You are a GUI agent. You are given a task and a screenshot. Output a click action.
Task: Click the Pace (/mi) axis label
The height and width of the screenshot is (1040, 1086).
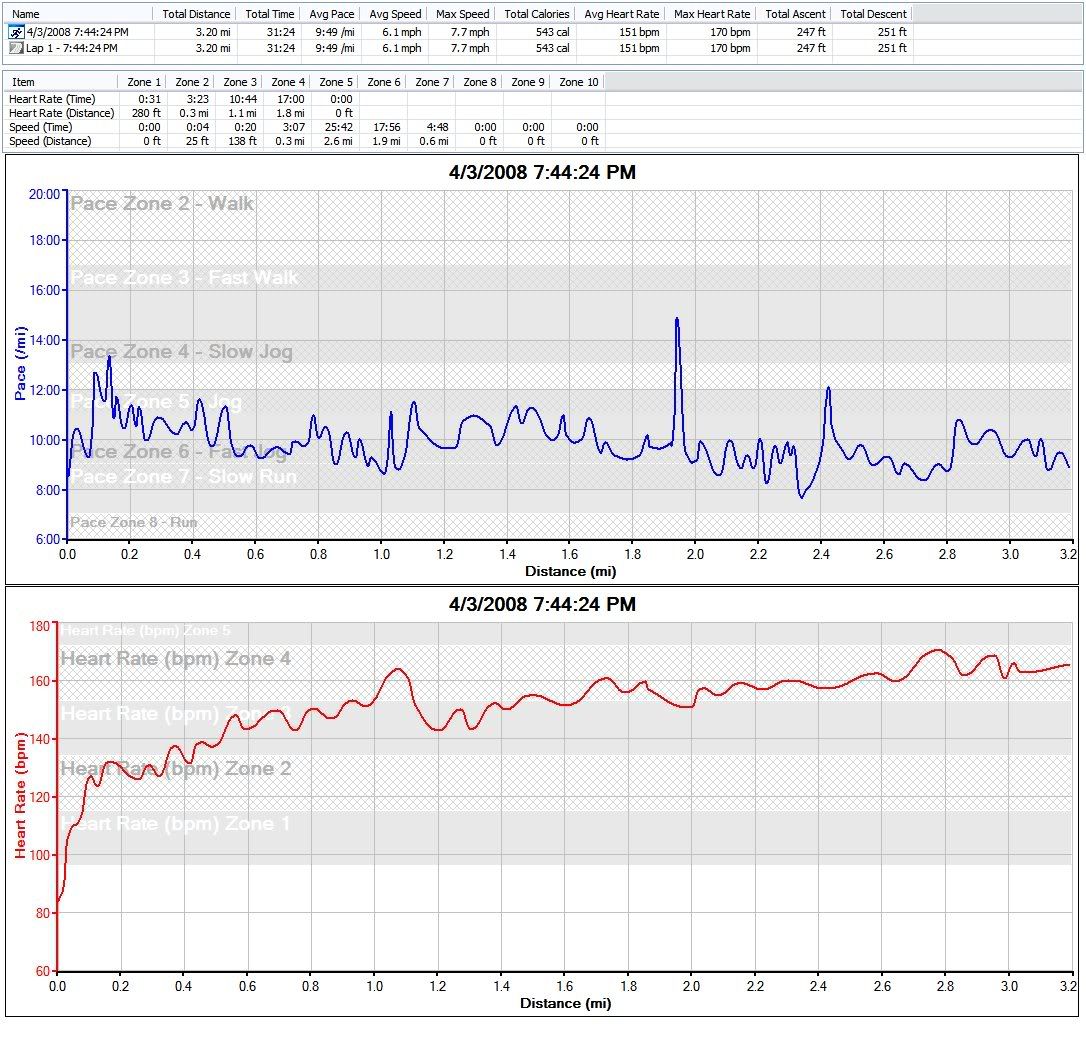pyautogui.click(x=20, y=364)
